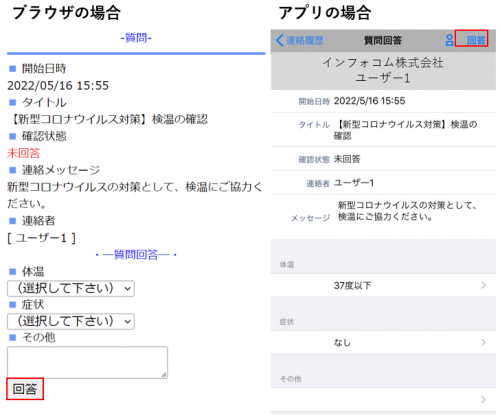This screenshot has width=500, height=418.
Task: Select the なし symptom row in app
Action: click(383, 342)
